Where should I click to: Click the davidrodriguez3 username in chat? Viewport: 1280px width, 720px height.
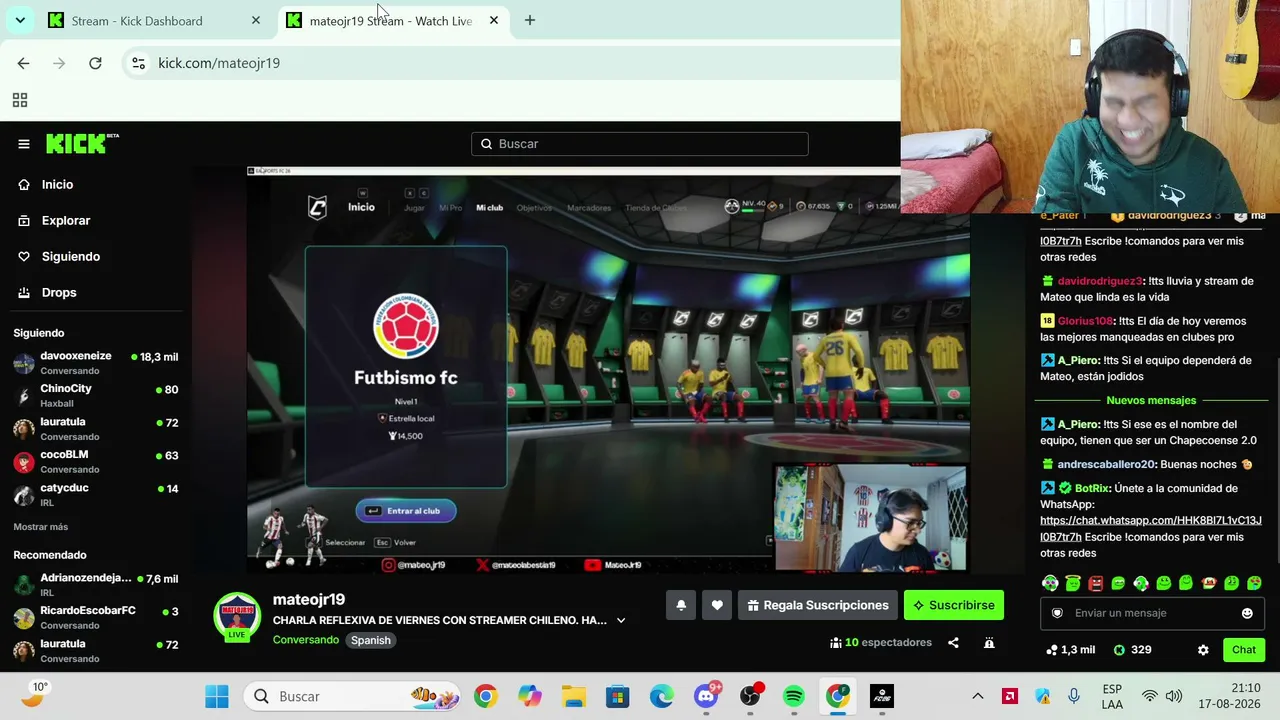click(x=1100, y=281)
